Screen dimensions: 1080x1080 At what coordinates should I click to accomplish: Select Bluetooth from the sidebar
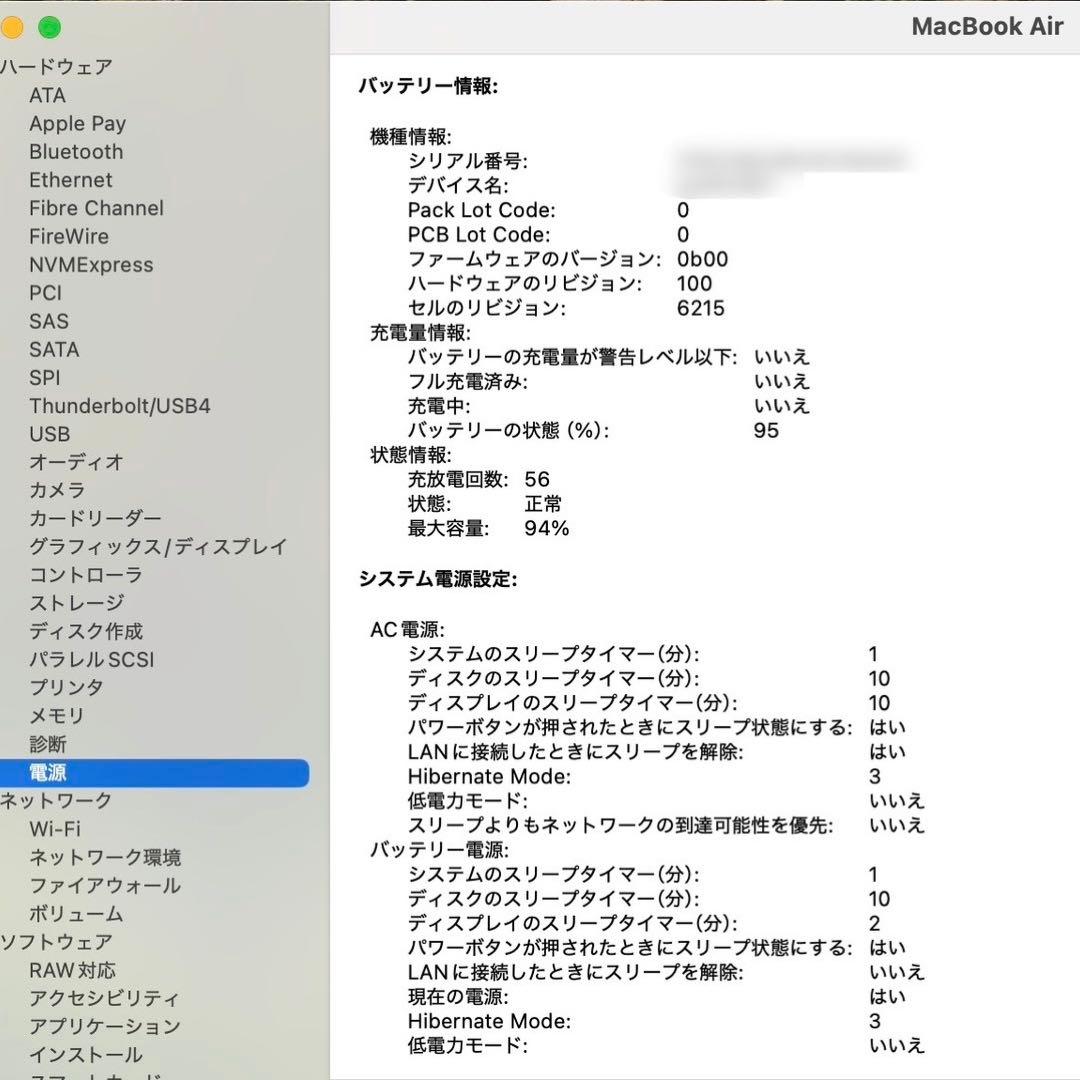tap(76, 152)
